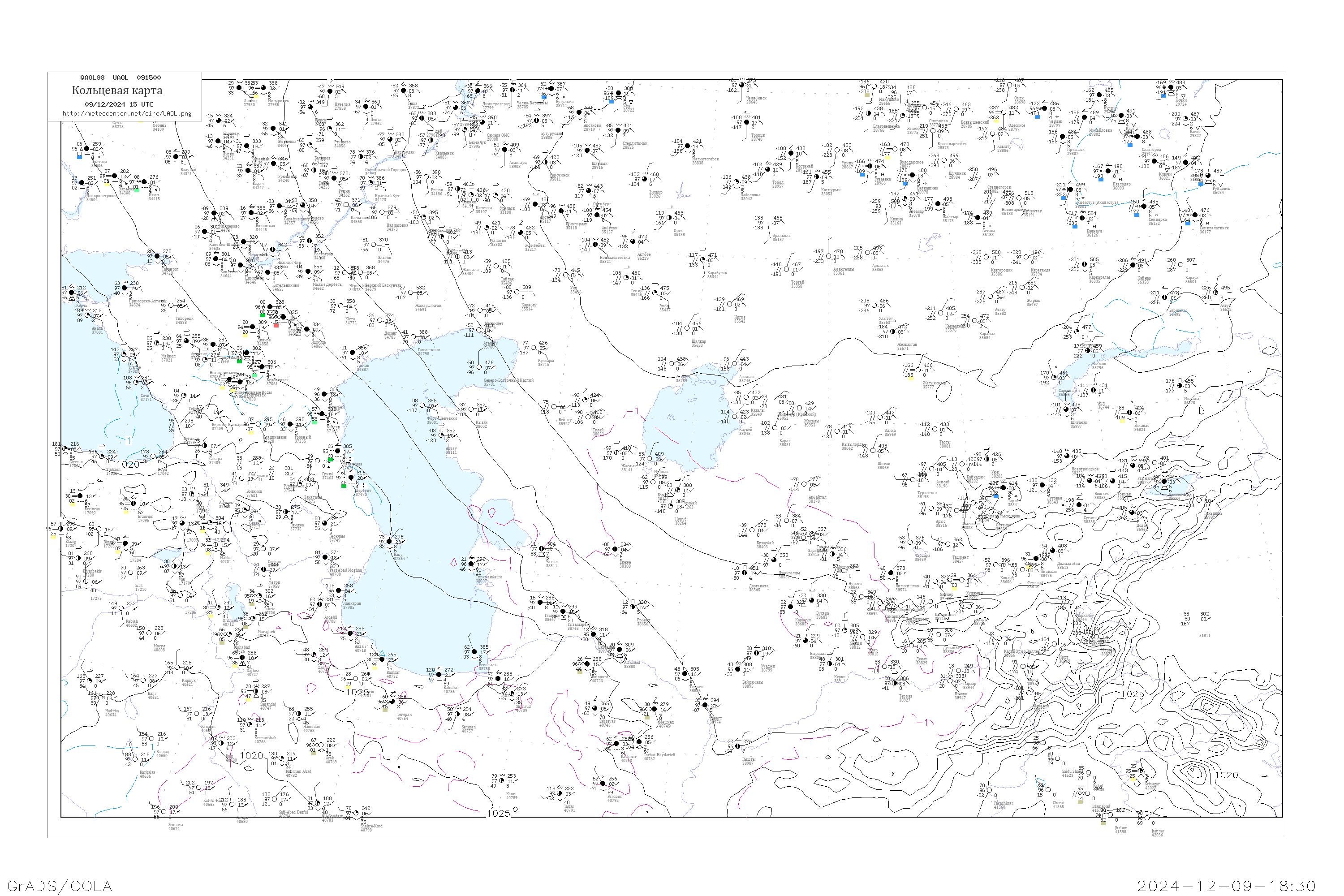
Task: Click the 'Кольцевая карта' map title
Action: click(x=117, y=90)
